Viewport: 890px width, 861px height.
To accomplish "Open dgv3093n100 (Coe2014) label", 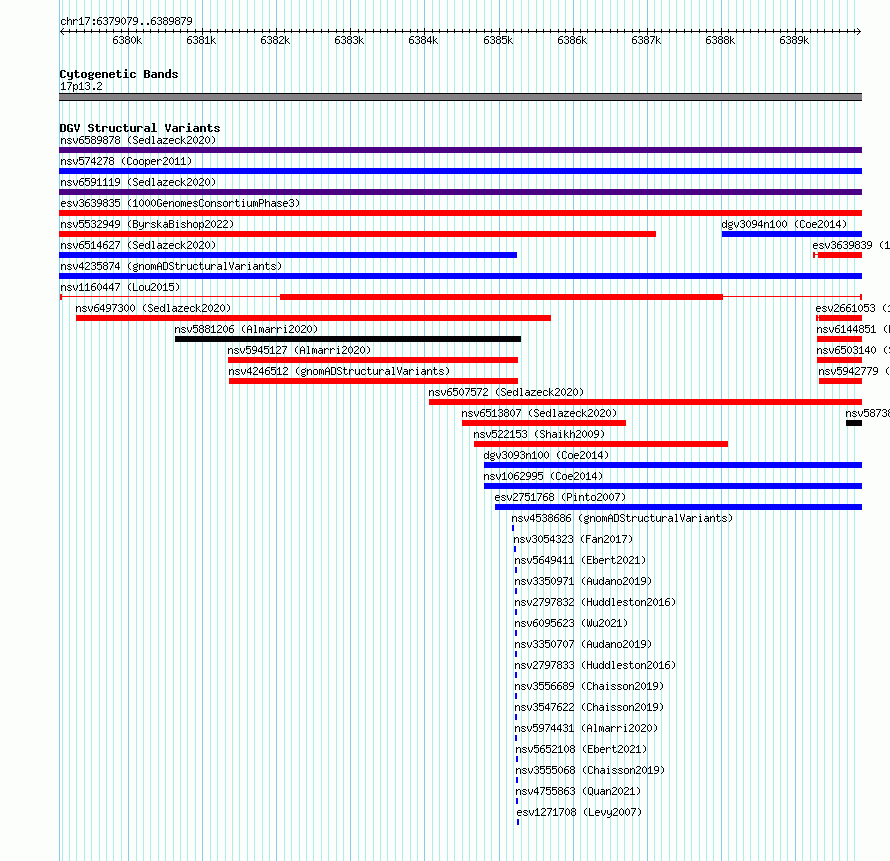I will (x=546, y=455).
